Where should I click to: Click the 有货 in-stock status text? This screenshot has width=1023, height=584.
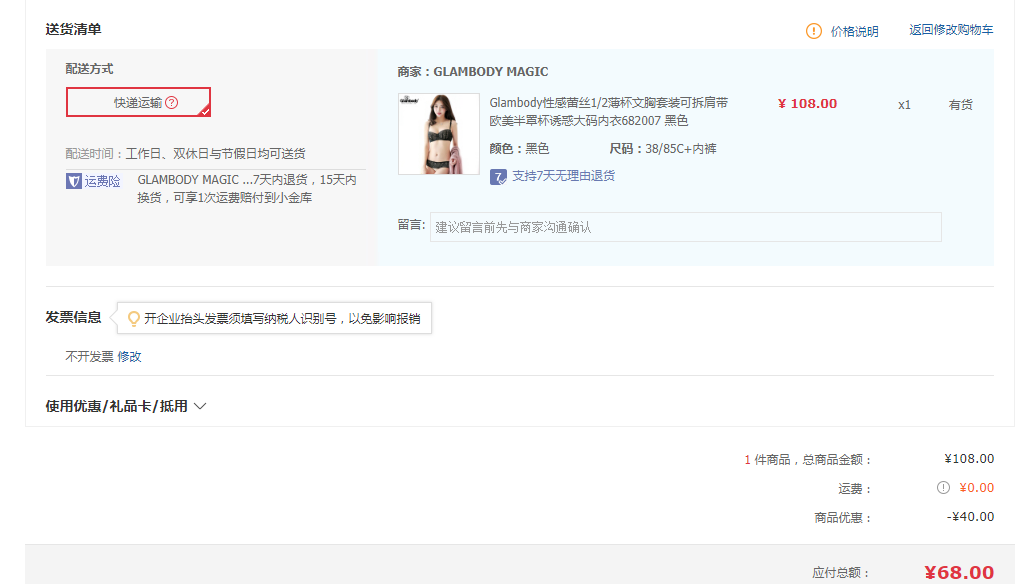pos(960,104)
